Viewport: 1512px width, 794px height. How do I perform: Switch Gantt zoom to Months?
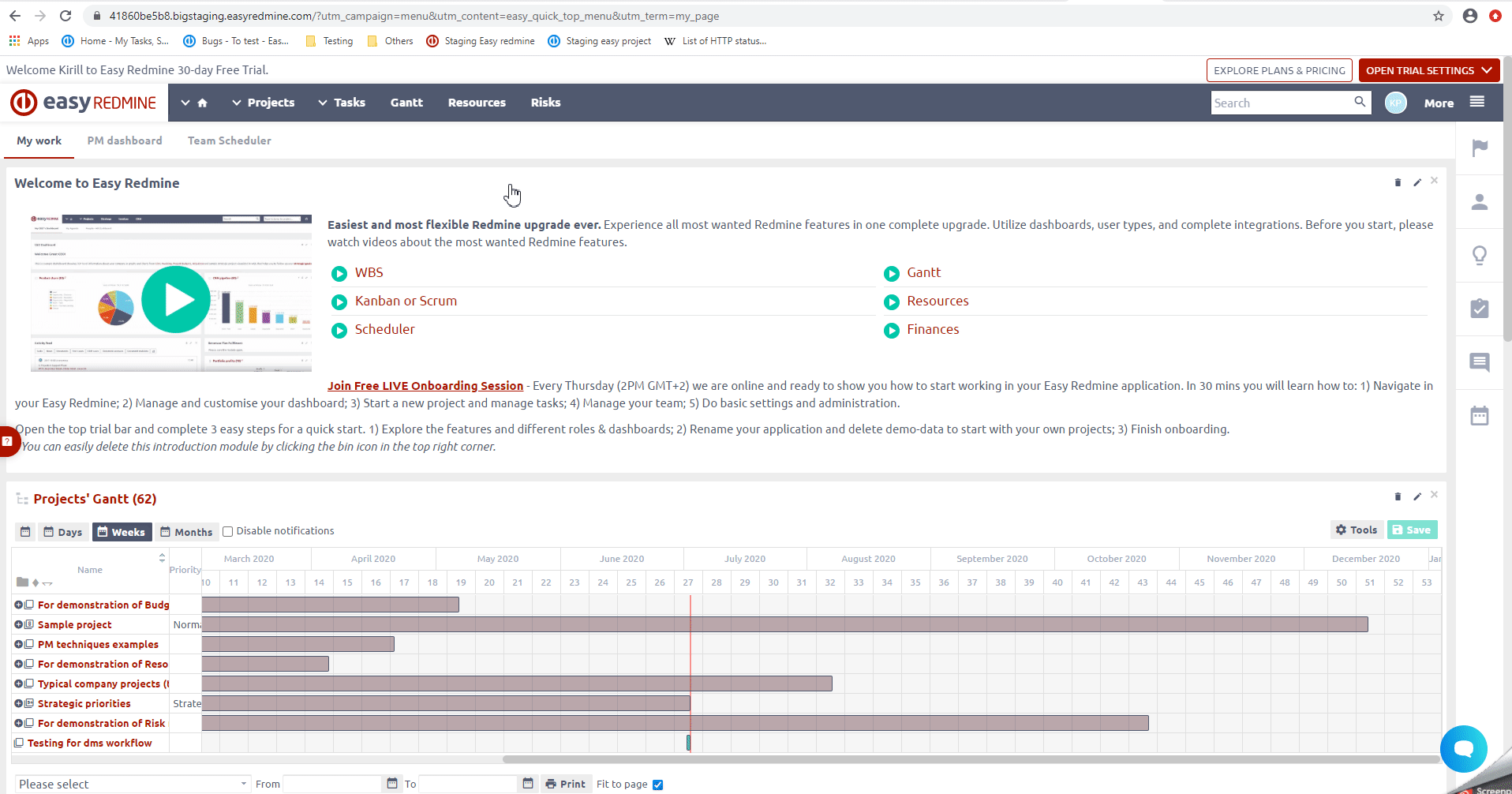click(186, 532)
